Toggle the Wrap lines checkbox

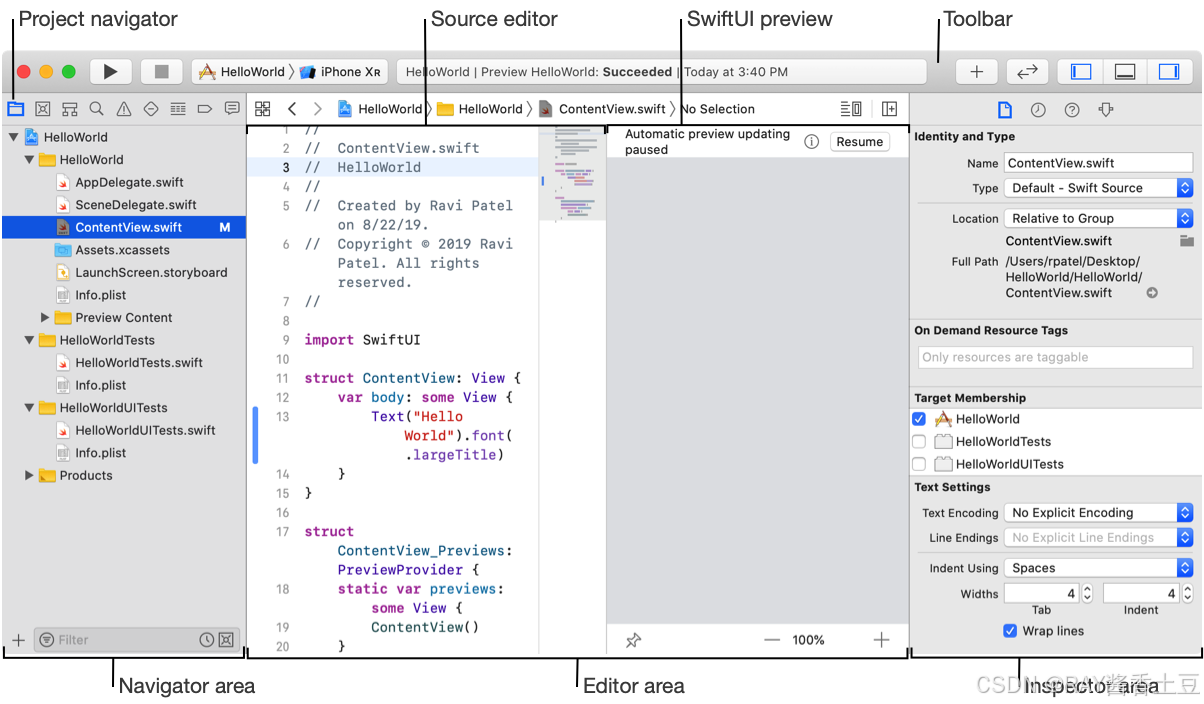(1010, 631)
